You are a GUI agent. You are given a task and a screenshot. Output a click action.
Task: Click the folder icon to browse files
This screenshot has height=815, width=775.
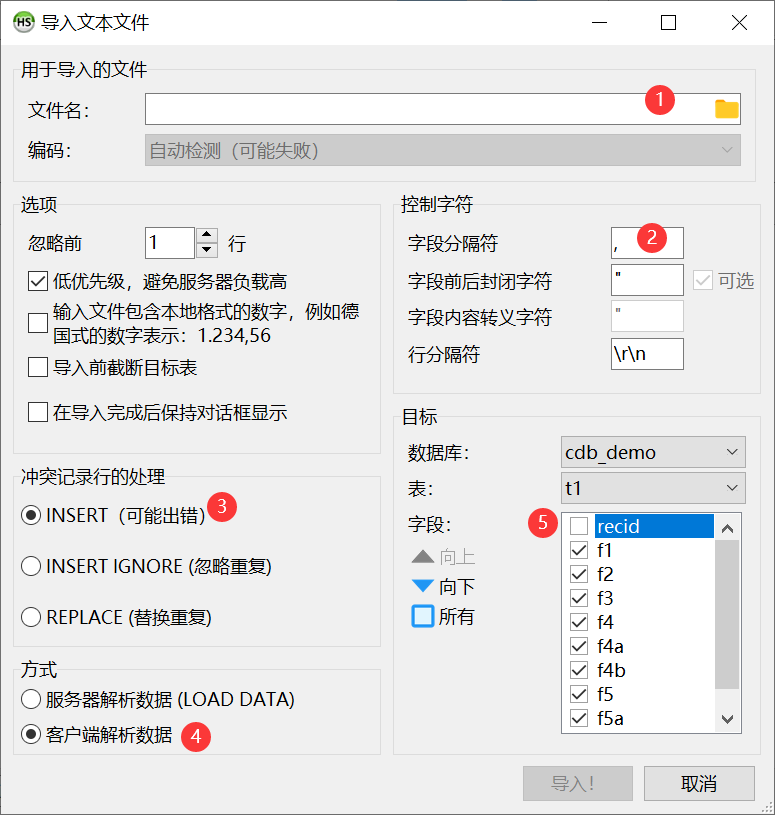click(726, 109)
